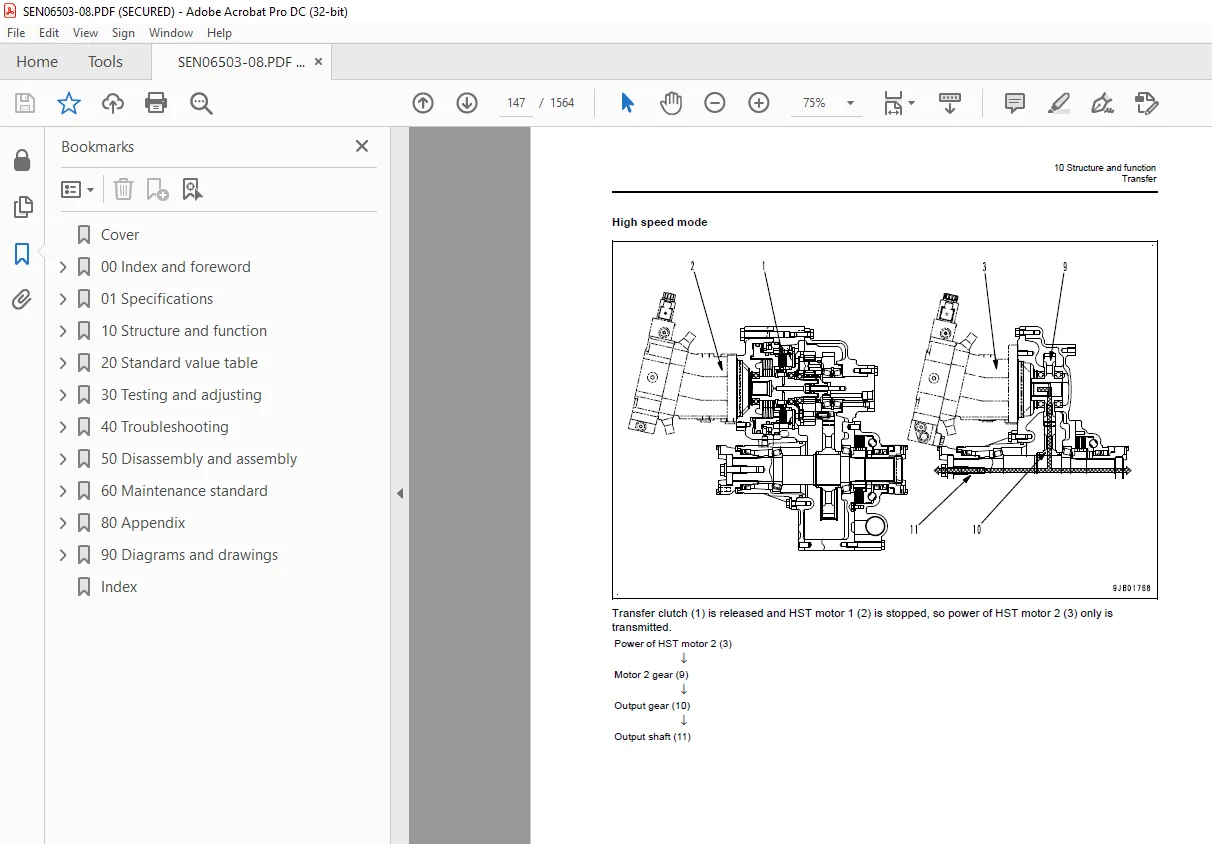Expand the 00 Index and foreword bookmark
This screenshot has width=1212, height=844.
pyautogui.click(x=63, y=267)
